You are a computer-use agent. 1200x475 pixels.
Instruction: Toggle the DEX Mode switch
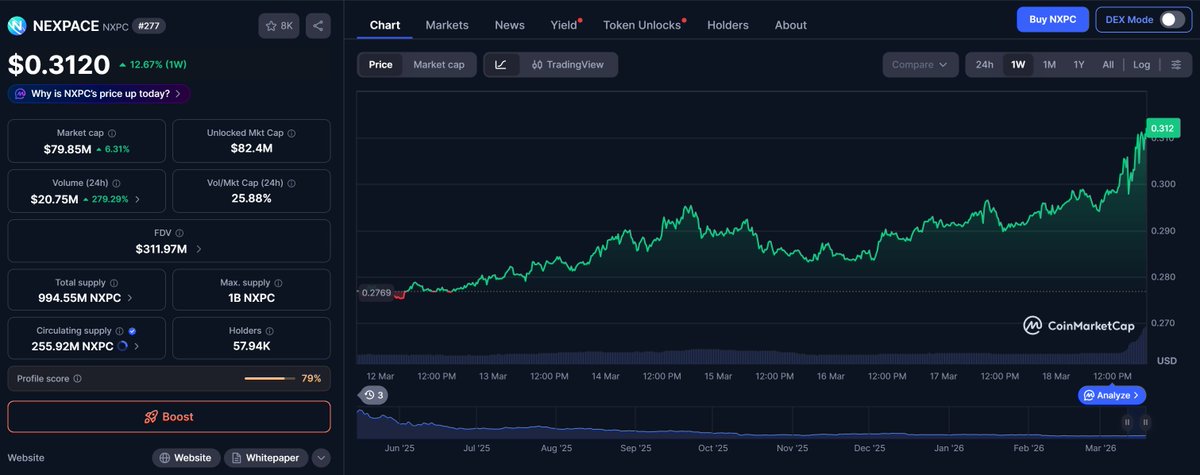1172,20
